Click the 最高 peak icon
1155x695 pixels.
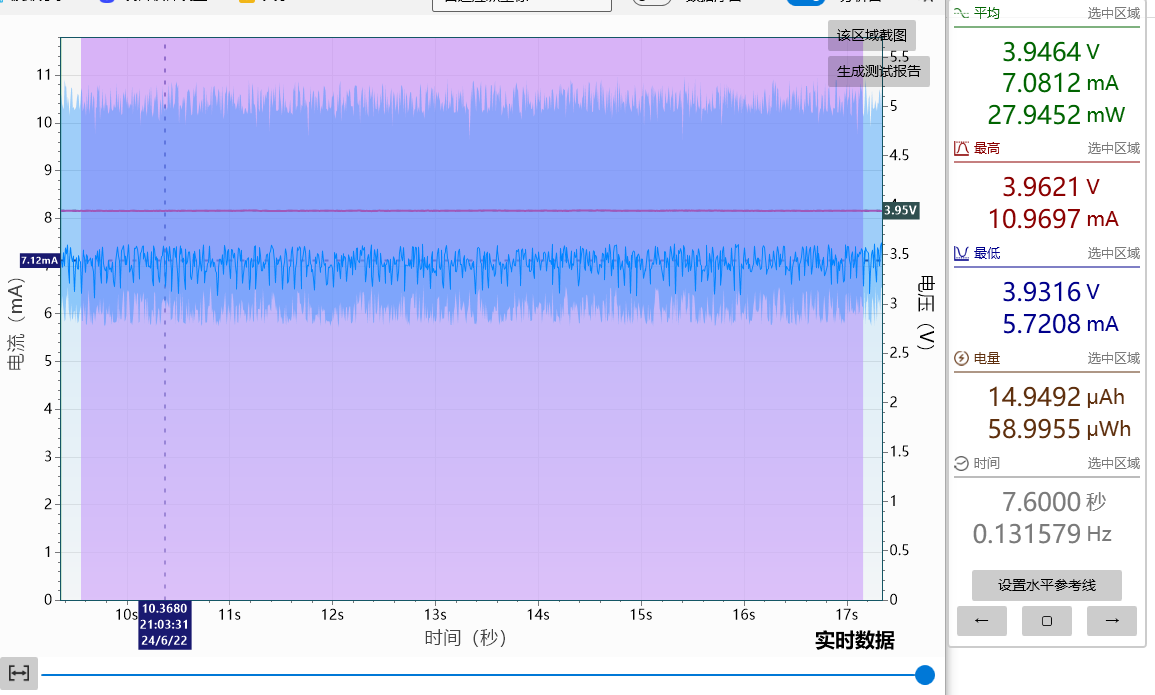[961, 148]
